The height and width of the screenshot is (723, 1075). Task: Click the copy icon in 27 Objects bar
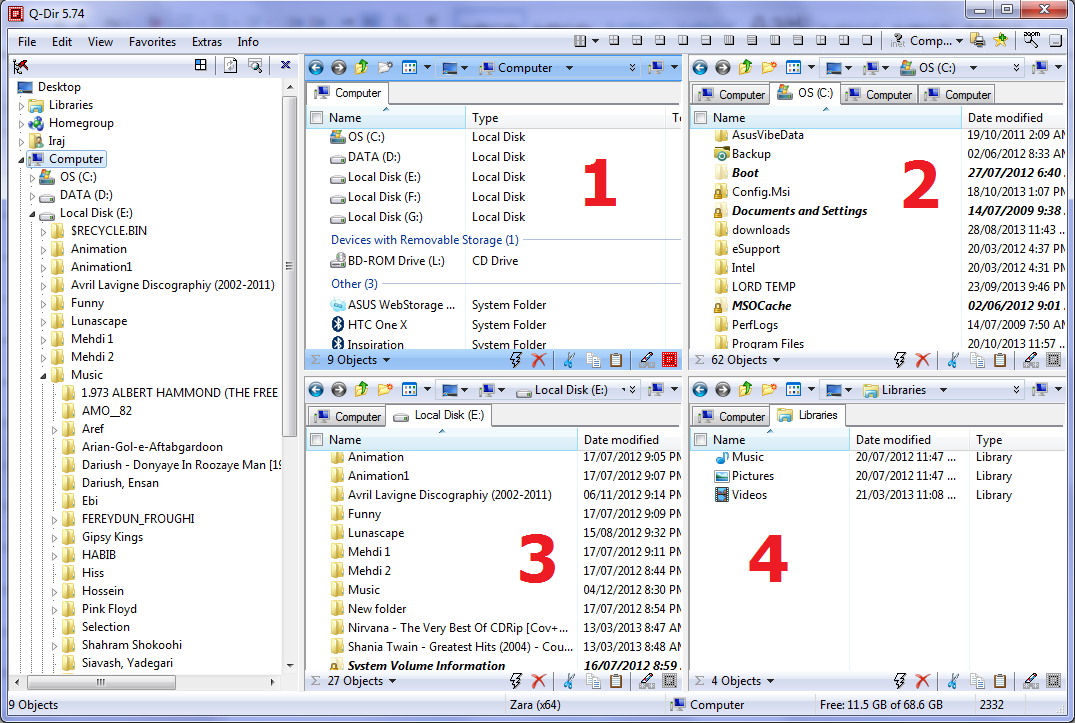pyautogui.click(x=594, y=681)
